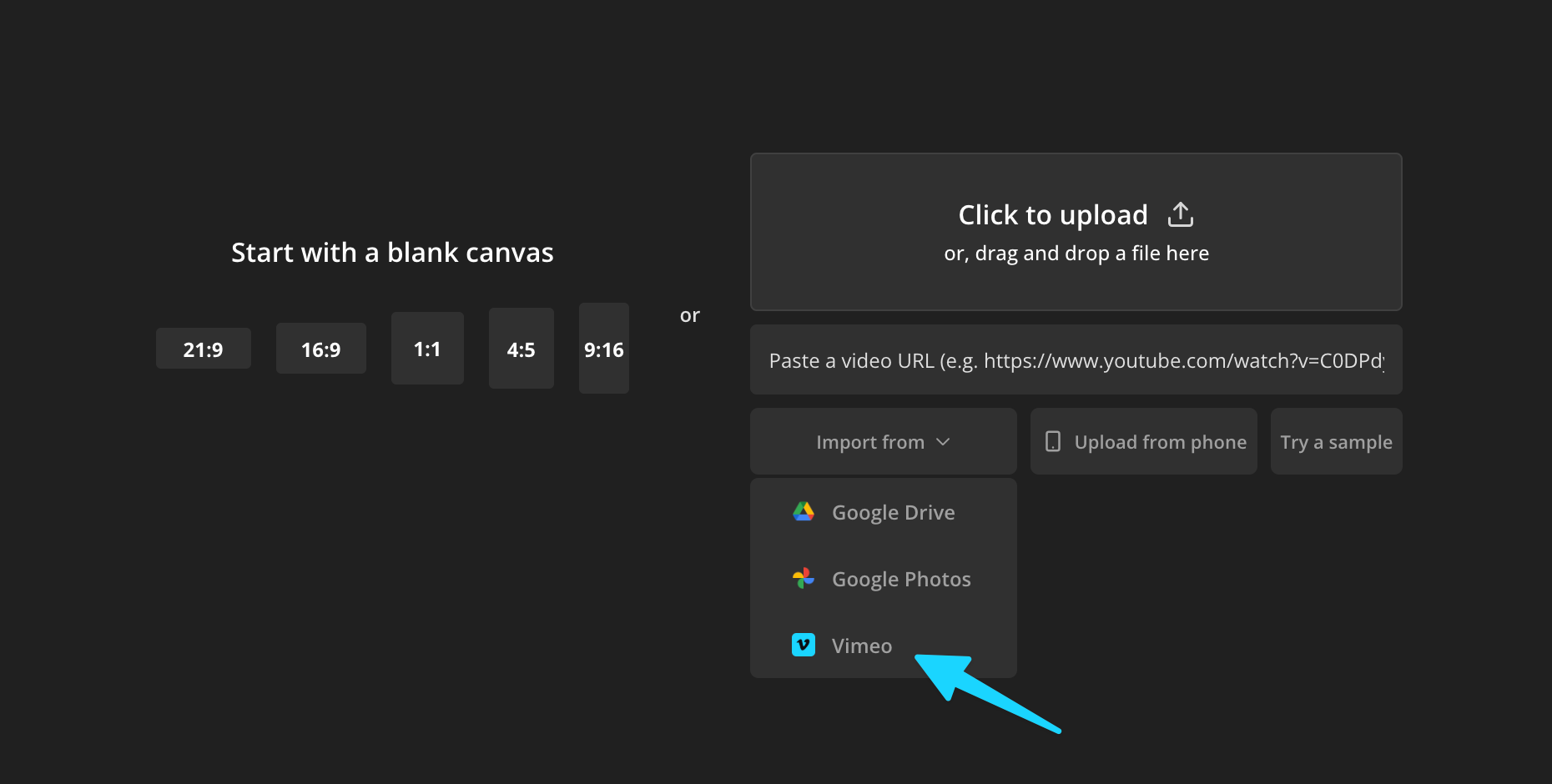Toggle the Import from dropdown label
The image size is (1552, 784).
pos(869,442)
